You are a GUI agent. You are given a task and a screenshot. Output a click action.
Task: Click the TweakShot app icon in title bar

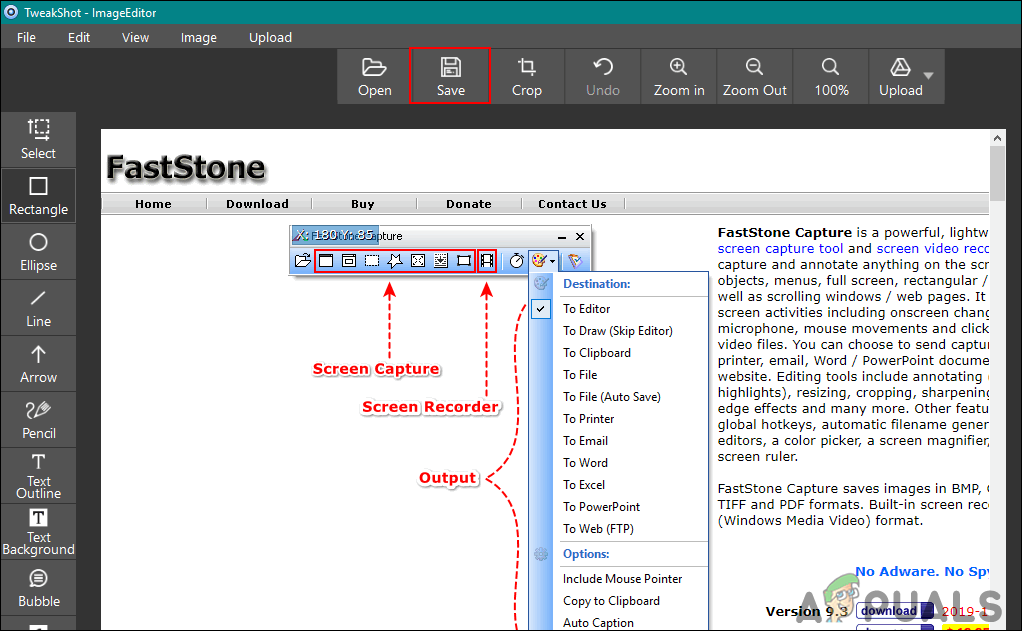point(11,12)
